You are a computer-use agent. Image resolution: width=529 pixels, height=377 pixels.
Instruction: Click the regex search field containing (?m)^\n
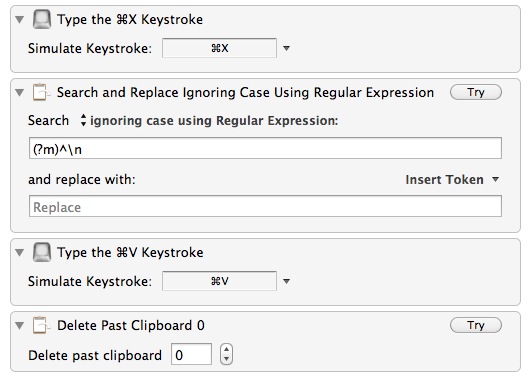(x=265, y=148)
